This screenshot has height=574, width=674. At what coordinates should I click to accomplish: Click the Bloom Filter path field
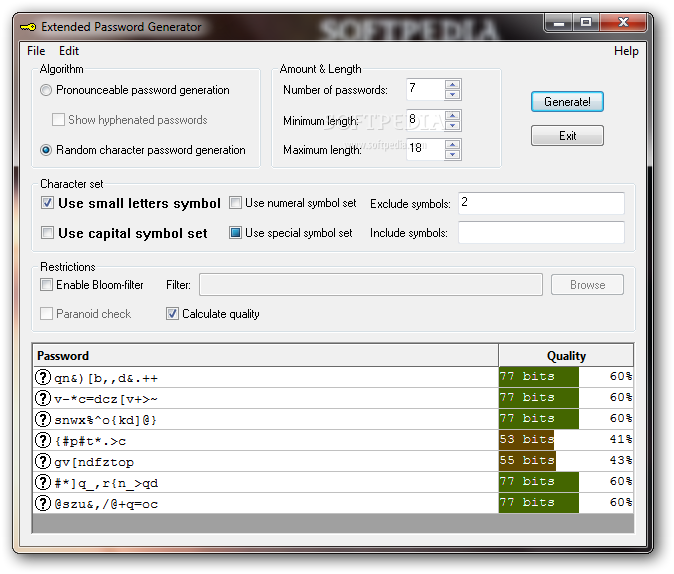pos(371,285)
